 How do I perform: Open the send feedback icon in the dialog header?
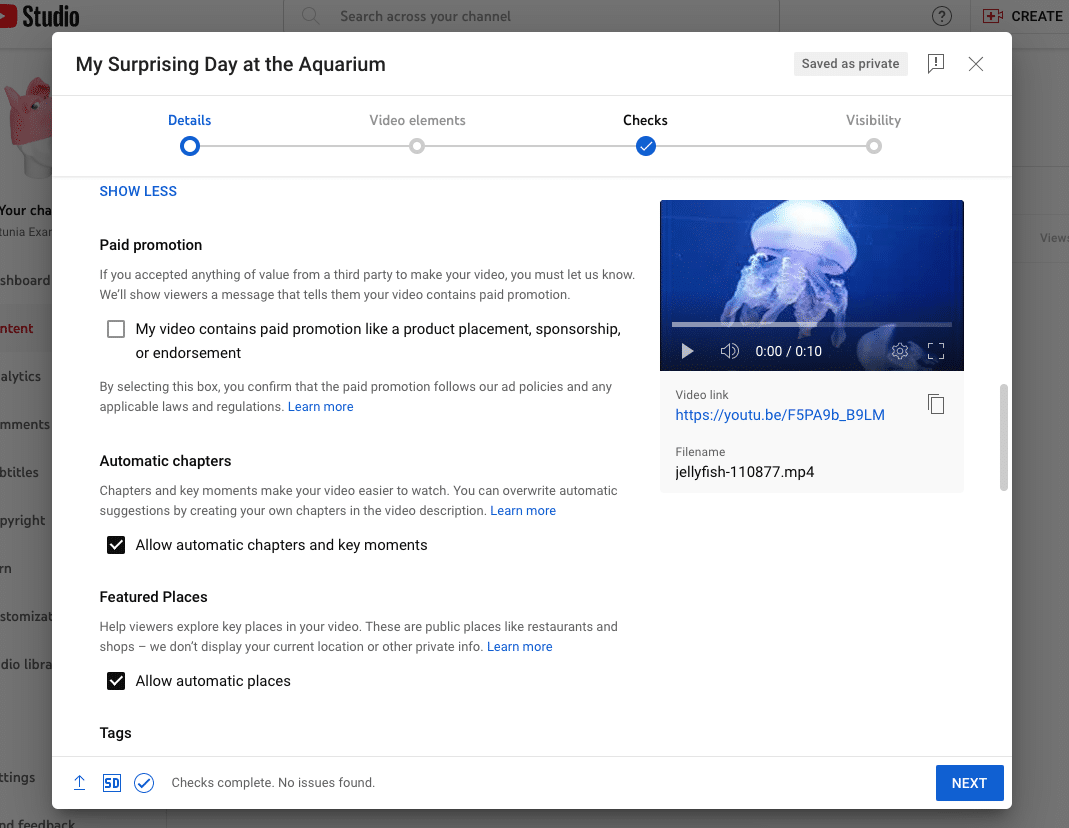pyautogui.click(x=936, y=63)
